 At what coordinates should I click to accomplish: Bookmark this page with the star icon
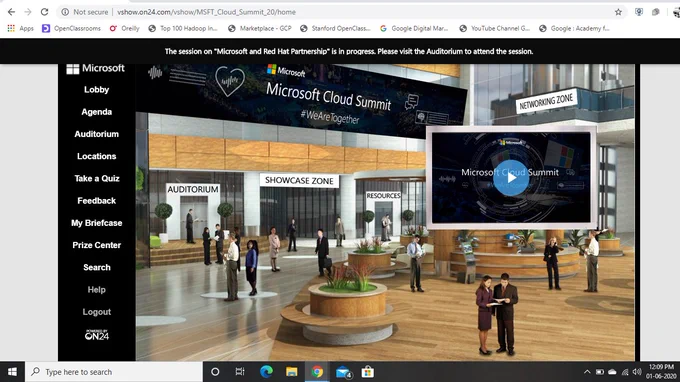(618, 12)
